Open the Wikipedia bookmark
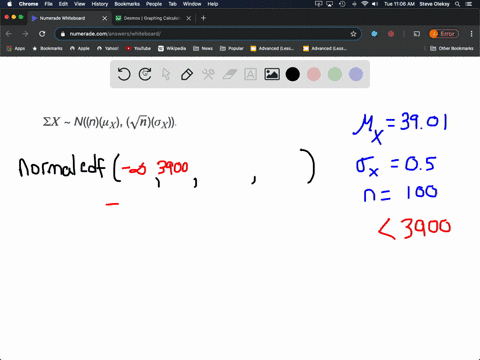This screenshot has height=360, width=480. click(172, 48)
